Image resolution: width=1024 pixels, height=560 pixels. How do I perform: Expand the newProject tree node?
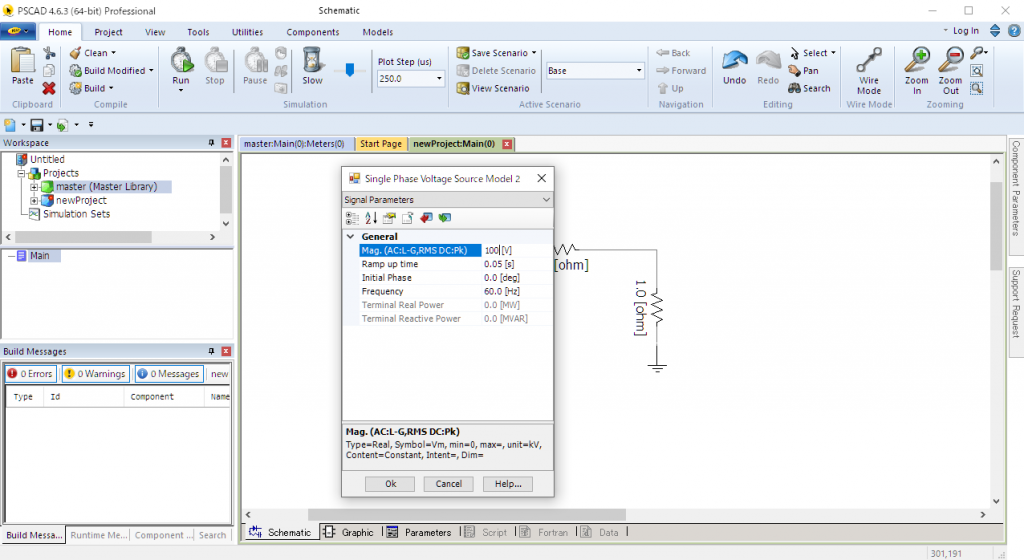click(34, 201)
